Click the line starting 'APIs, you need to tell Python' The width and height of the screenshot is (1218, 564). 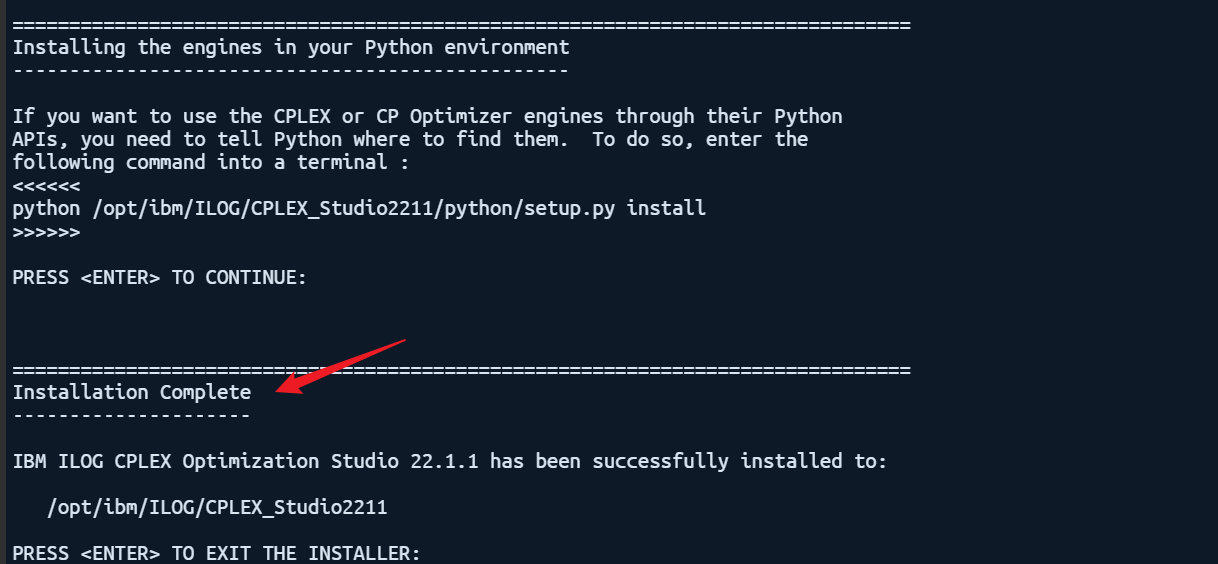tap(410, 139)
